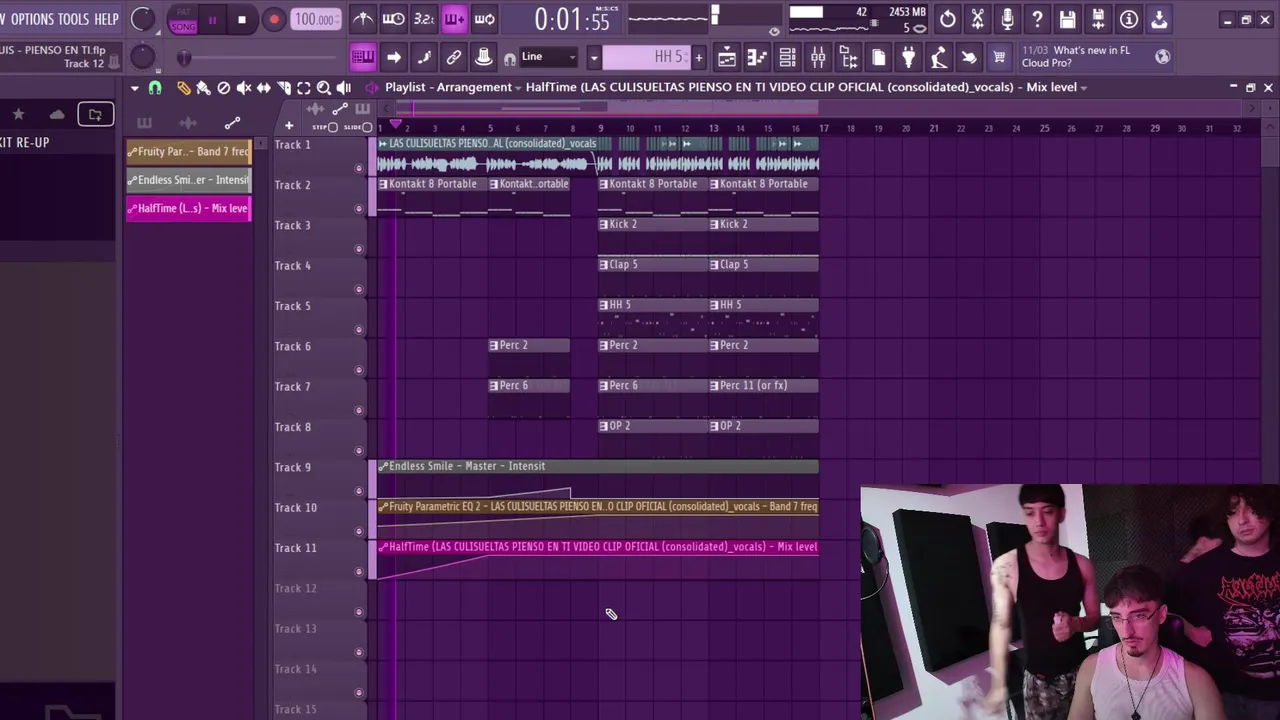Screen dimensions: 1280x720
Task: Open the View playlist icon
Action: pos(727,58)
